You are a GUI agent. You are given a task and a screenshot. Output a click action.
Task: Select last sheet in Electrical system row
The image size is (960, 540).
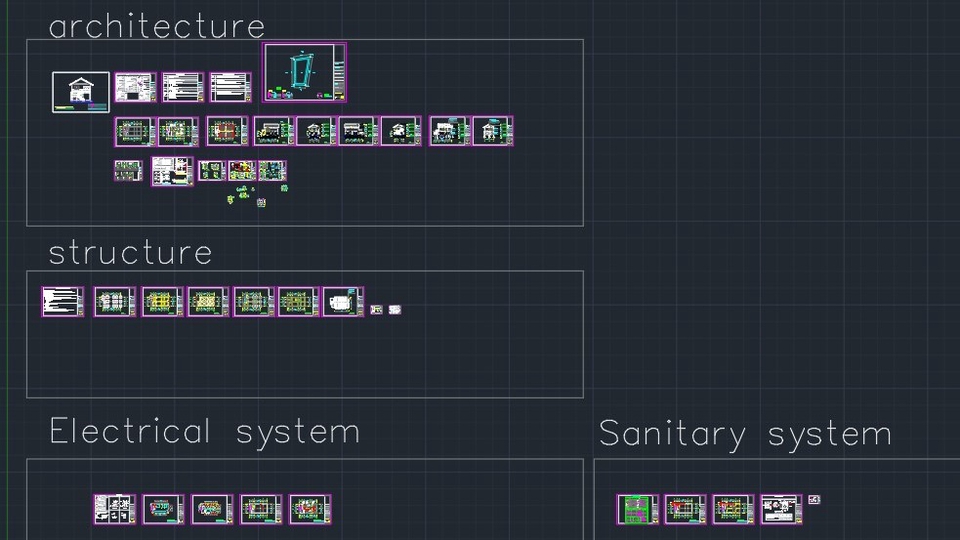pos(310,509)
